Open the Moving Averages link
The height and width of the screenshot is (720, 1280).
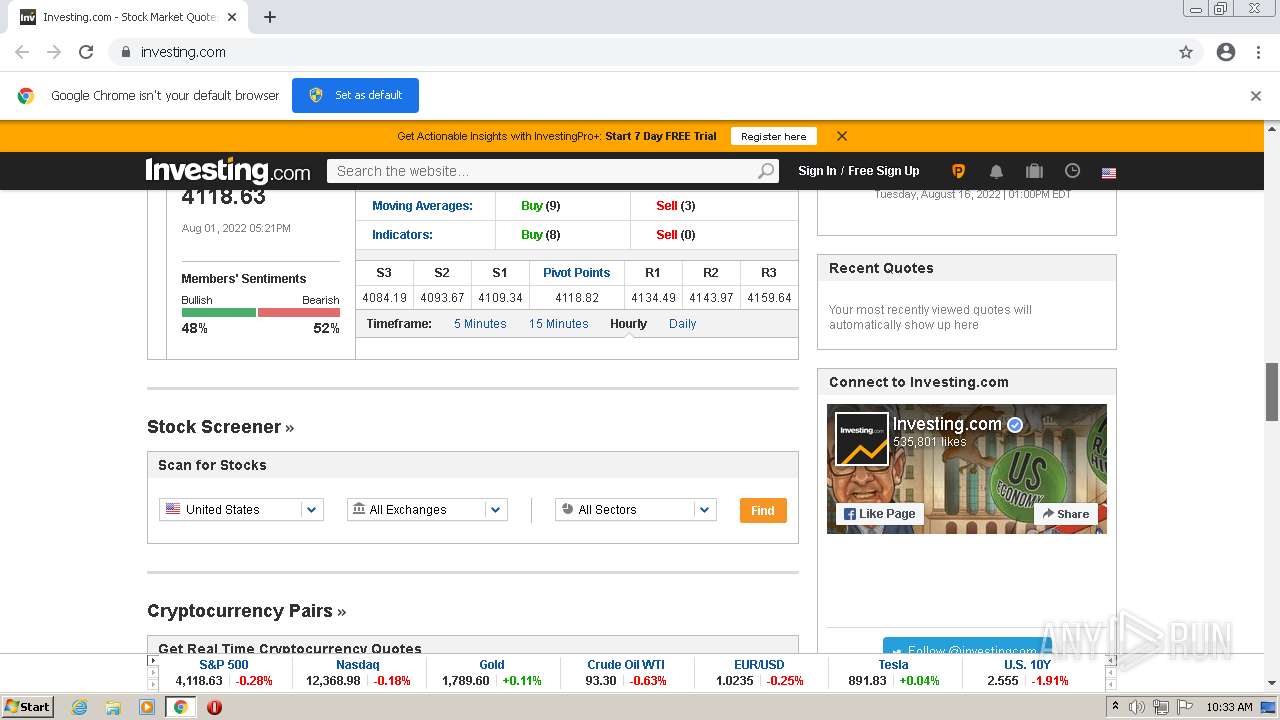[x=422, y=206]
